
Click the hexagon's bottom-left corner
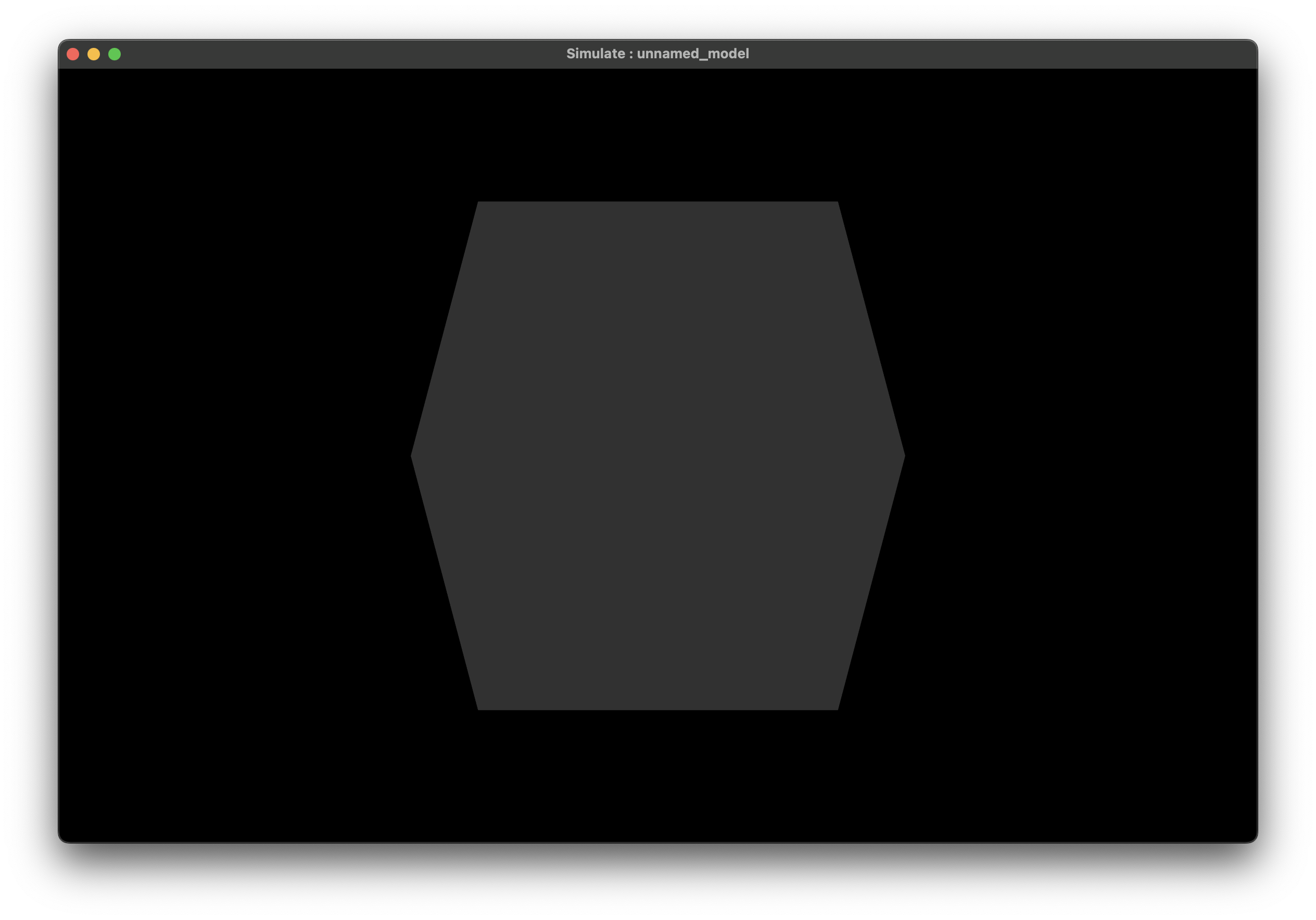click(479, 708)
